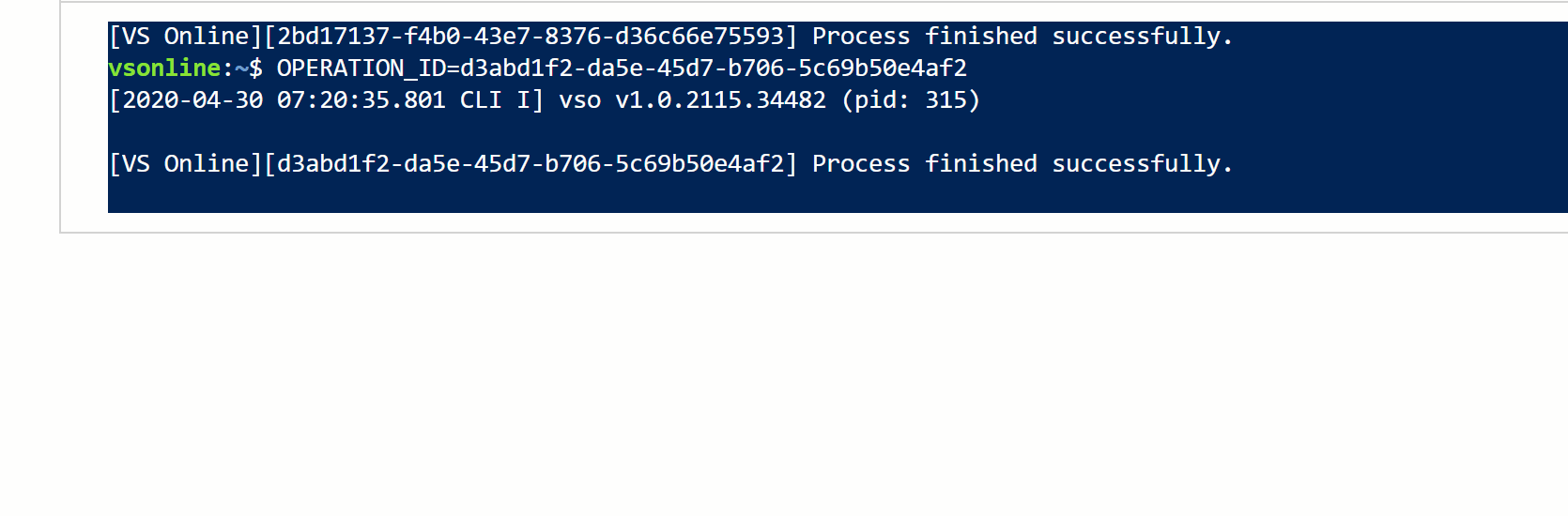Viewport: 1568px width, 516px height.
Task: Click the '$' prompt symbol after vsonline
Action: 255,68
